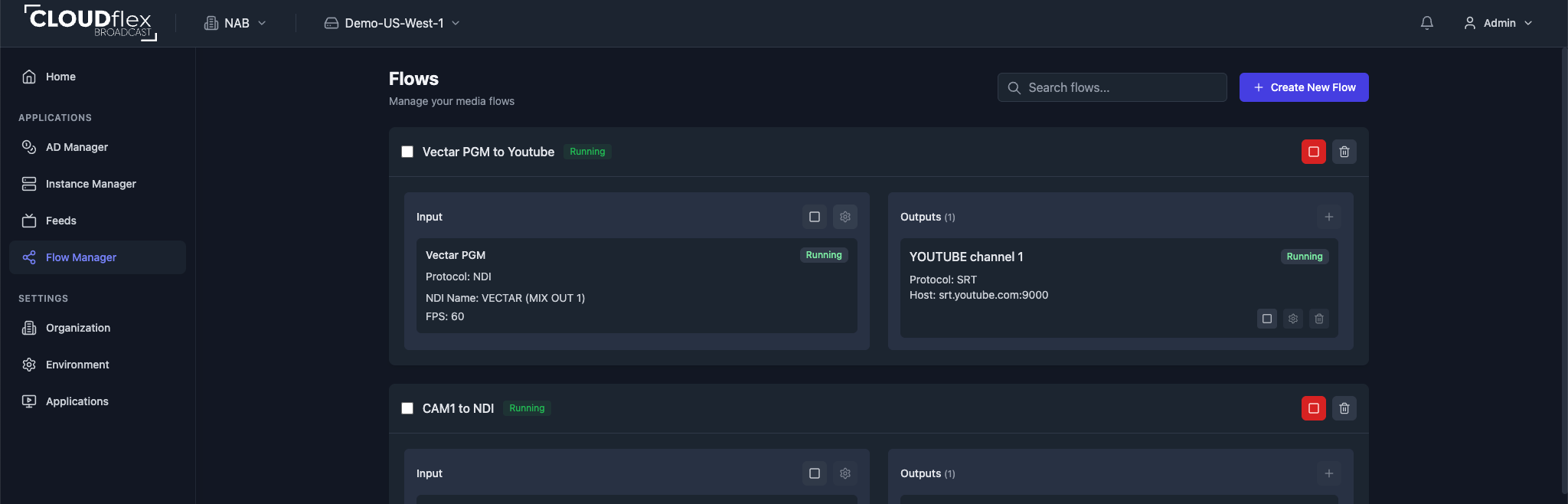Select the Vectar PGM to Youtube checkbox

click(407, 152)
